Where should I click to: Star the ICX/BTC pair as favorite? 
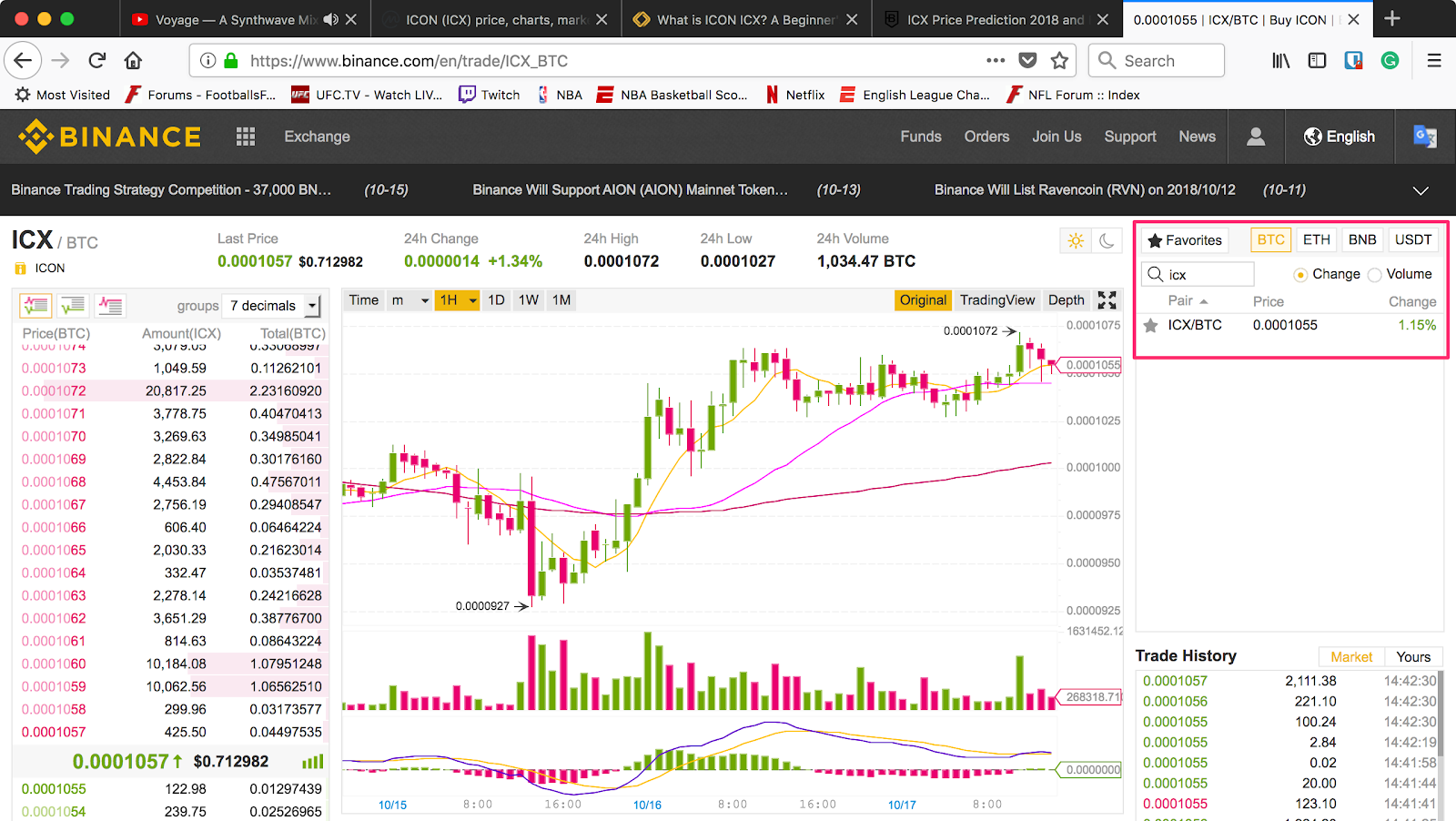pyautogui.click(x=1151, y=325)
